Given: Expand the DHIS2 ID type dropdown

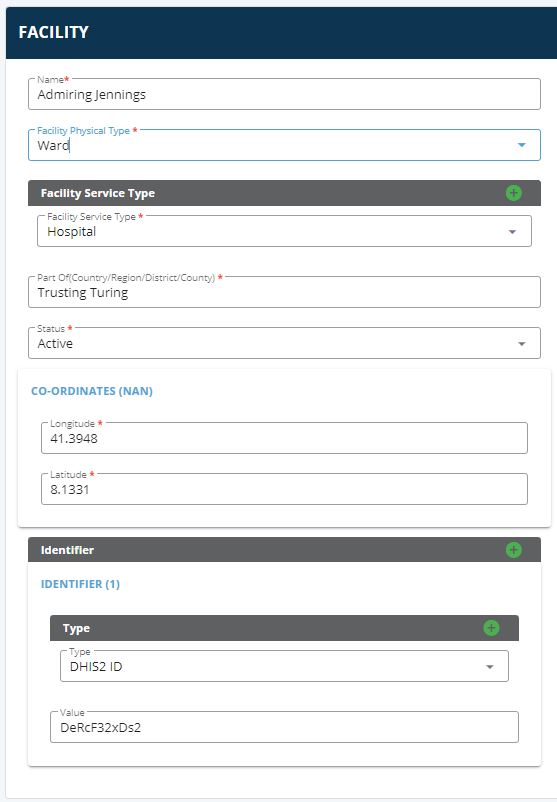Looking at the screenshot, I should [x=489, y=666].
